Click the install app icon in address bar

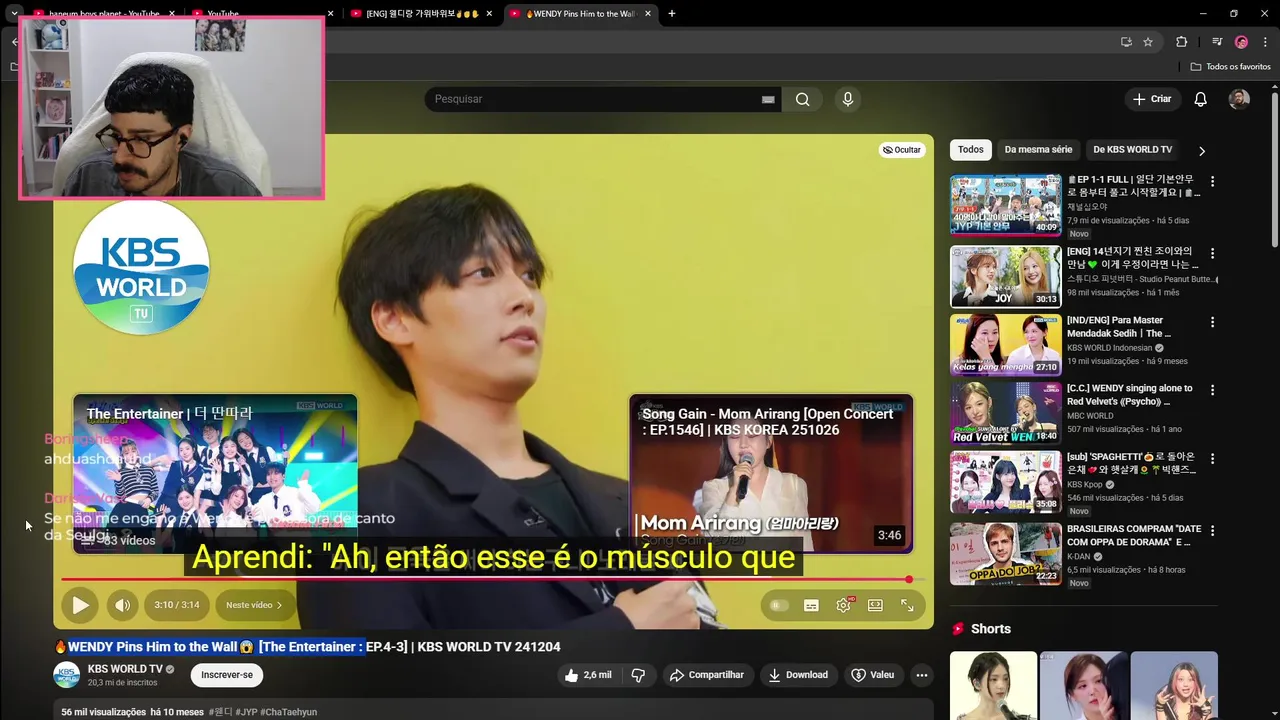(x=1126, y=42)
